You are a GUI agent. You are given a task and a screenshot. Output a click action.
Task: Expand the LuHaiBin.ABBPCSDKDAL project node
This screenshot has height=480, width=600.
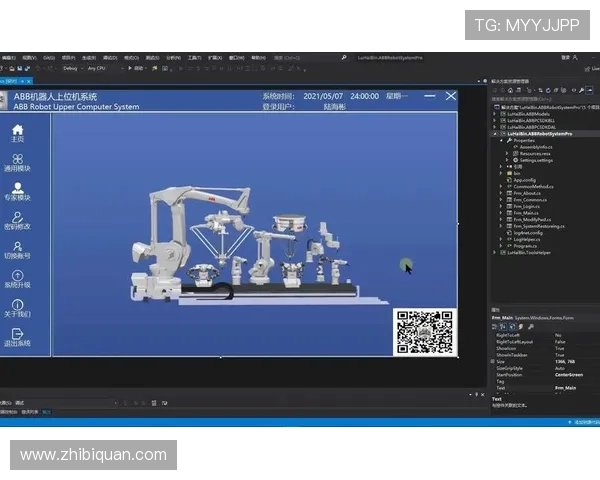(494, 127)
